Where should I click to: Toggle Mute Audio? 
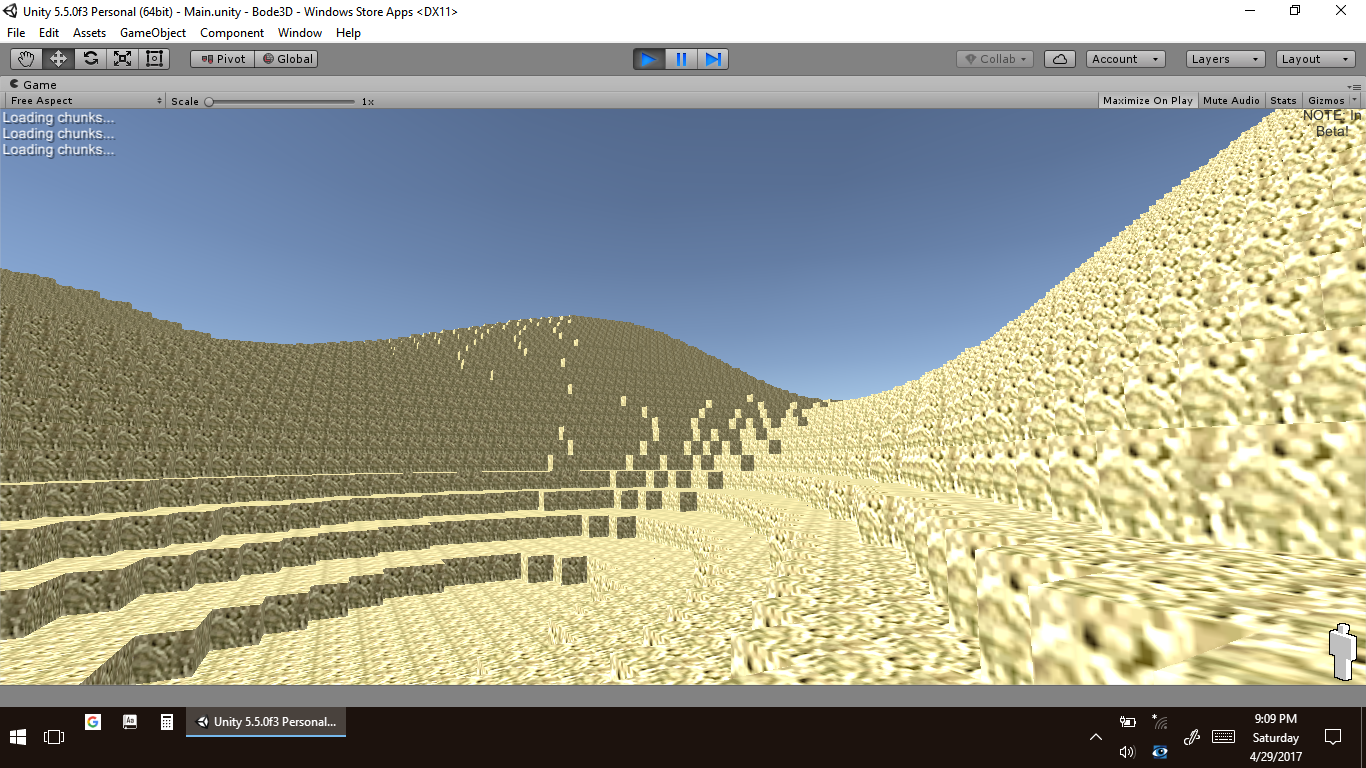click(1231, 101)
